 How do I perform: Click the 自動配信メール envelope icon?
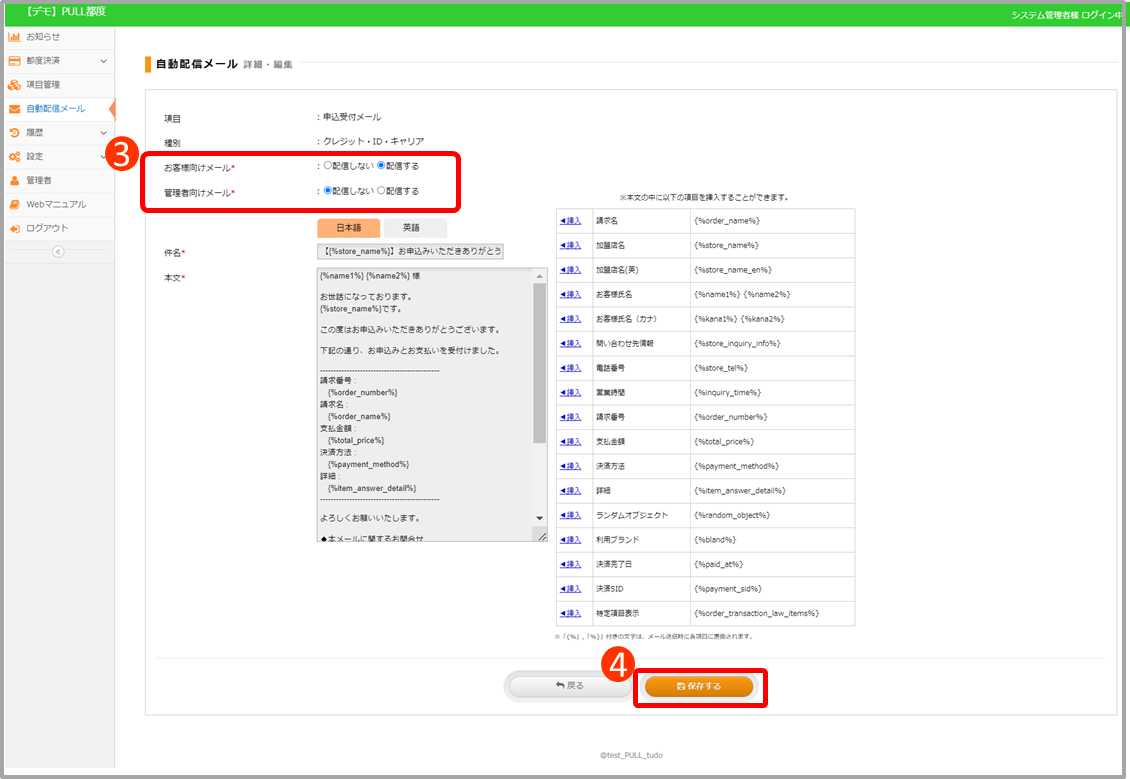pyautogui.click(x=14, y=109)
